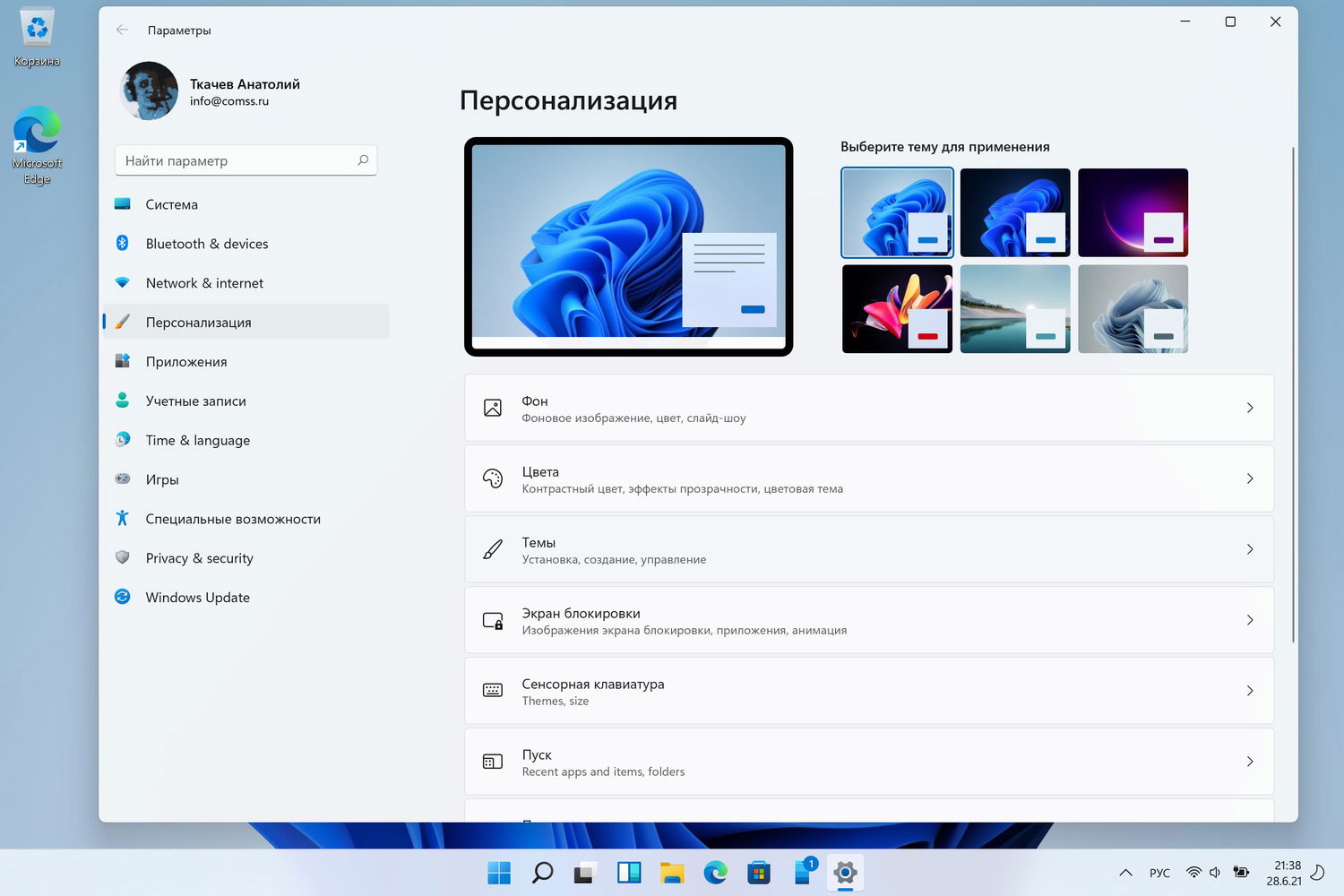Image resolution: width=1344 pixels, height=896 pixels.
Task: Click the Система monitor icon in sidebar
Action: tap(123, 204)
